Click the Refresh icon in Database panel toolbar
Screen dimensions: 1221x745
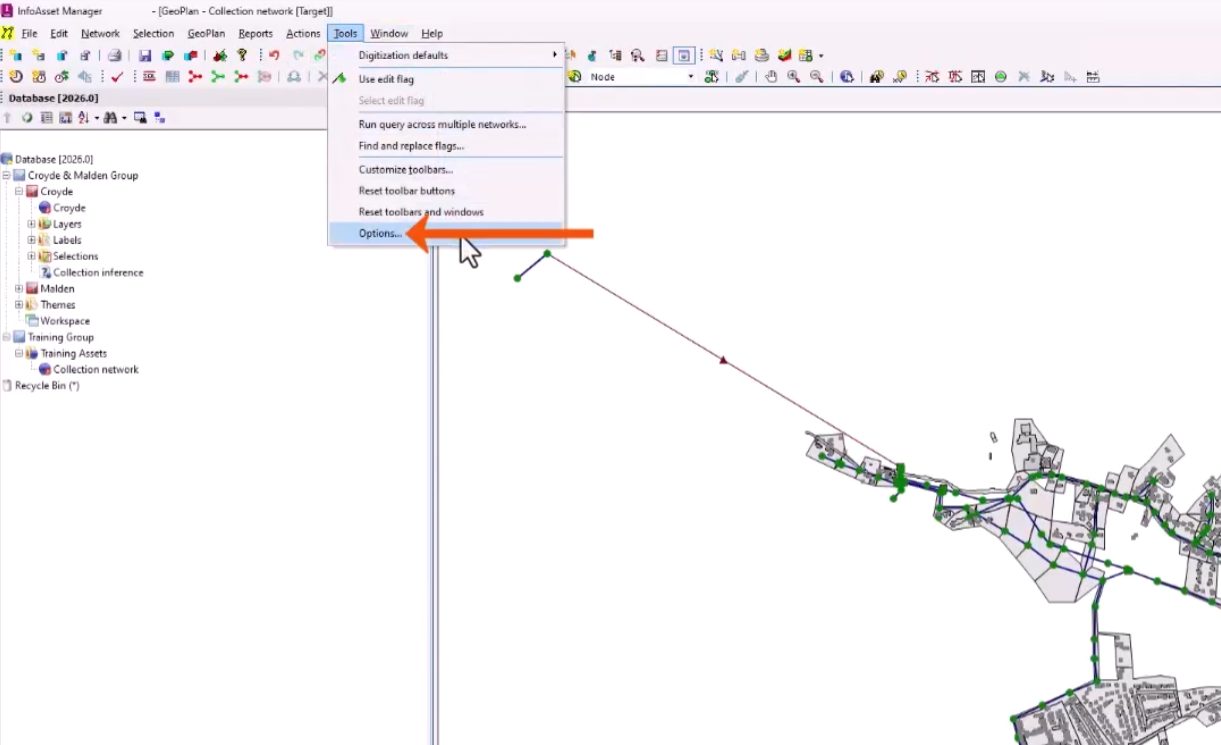pyautogui.click(x=27, y=118)
